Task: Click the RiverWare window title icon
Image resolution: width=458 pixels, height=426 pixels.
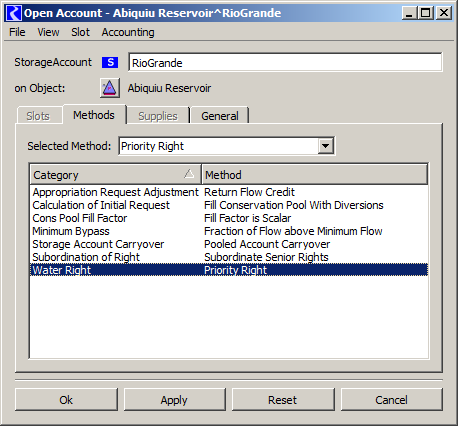Action: pyautogui.click(x=14, y=13)
